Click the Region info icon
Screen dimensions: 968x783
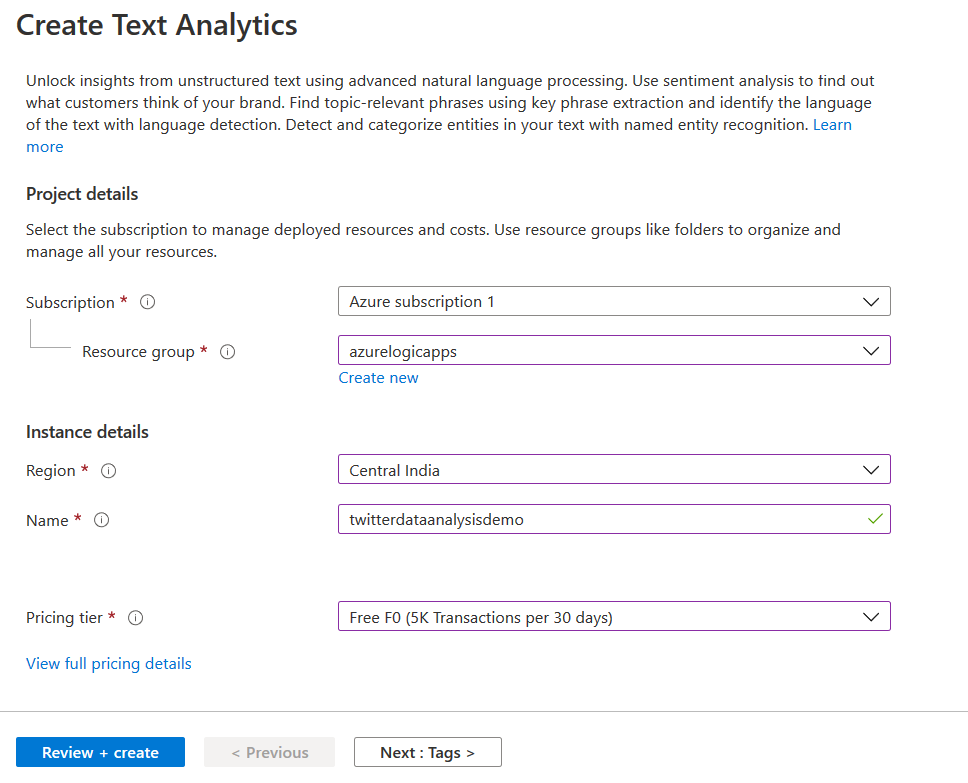click(x=109, y=471)
